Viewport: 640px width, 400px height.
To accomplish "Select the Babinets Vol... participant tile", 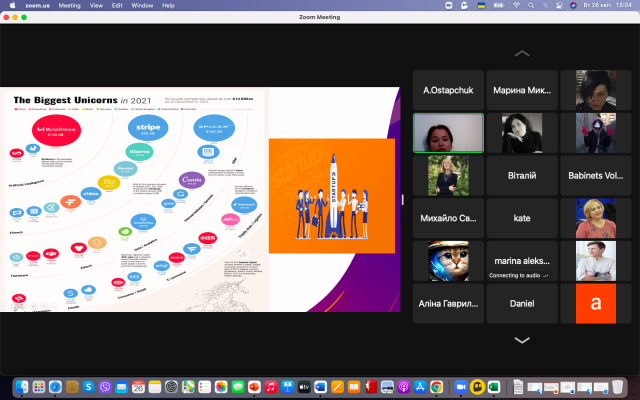I will (x=596, y=176).
